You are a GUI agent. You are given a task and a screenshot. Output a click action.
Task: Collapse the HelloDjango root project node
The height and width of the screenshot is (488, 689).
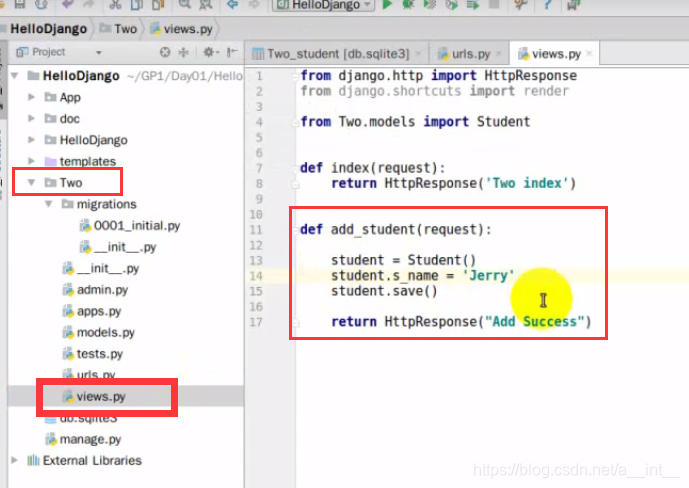pos(15,76)
